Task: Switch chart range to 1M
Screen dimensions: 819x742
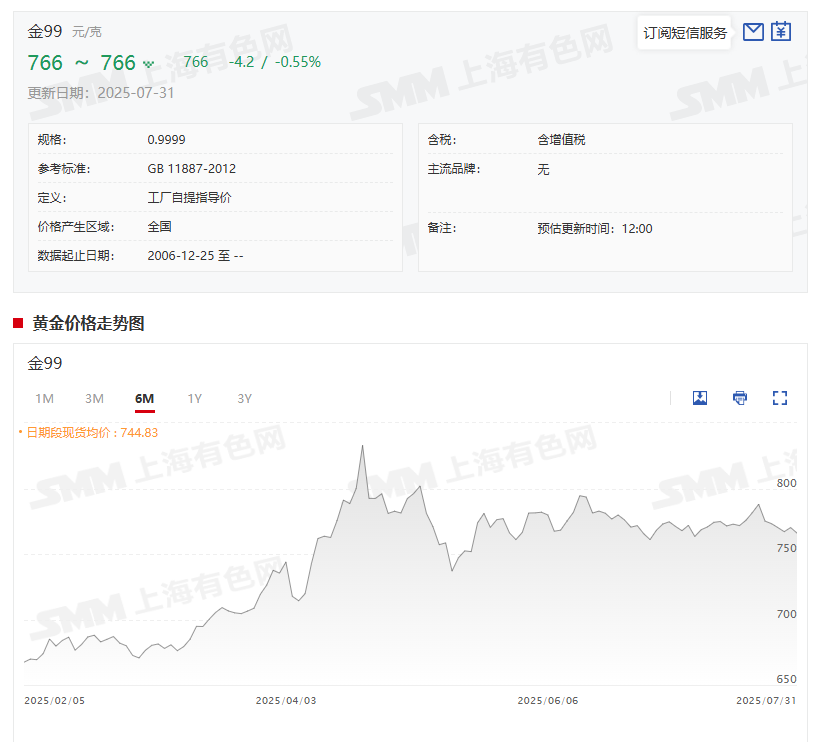Action: (44, 399)
